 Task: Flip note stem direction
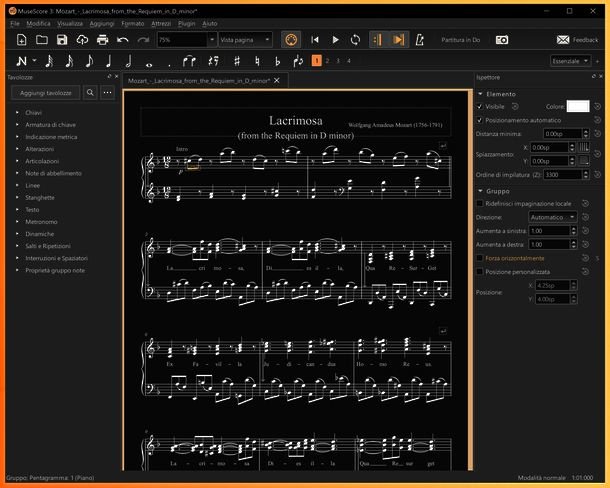(x=298, y=61)
